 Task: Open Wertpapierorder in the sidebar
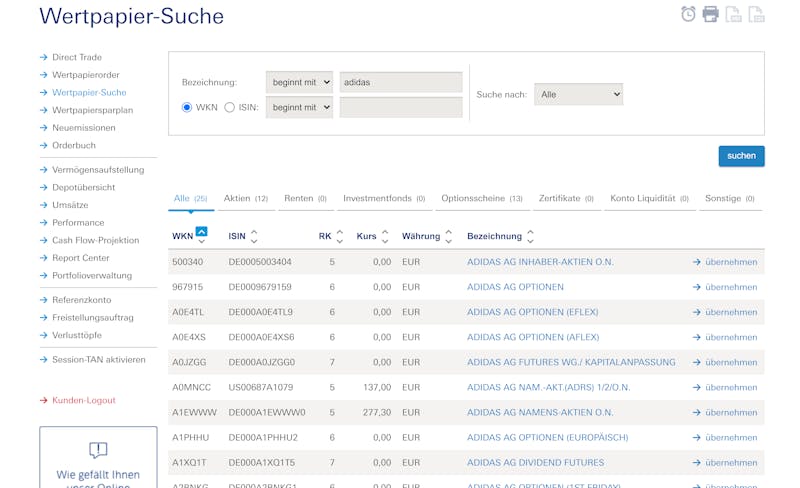click(x=86, y=75)
